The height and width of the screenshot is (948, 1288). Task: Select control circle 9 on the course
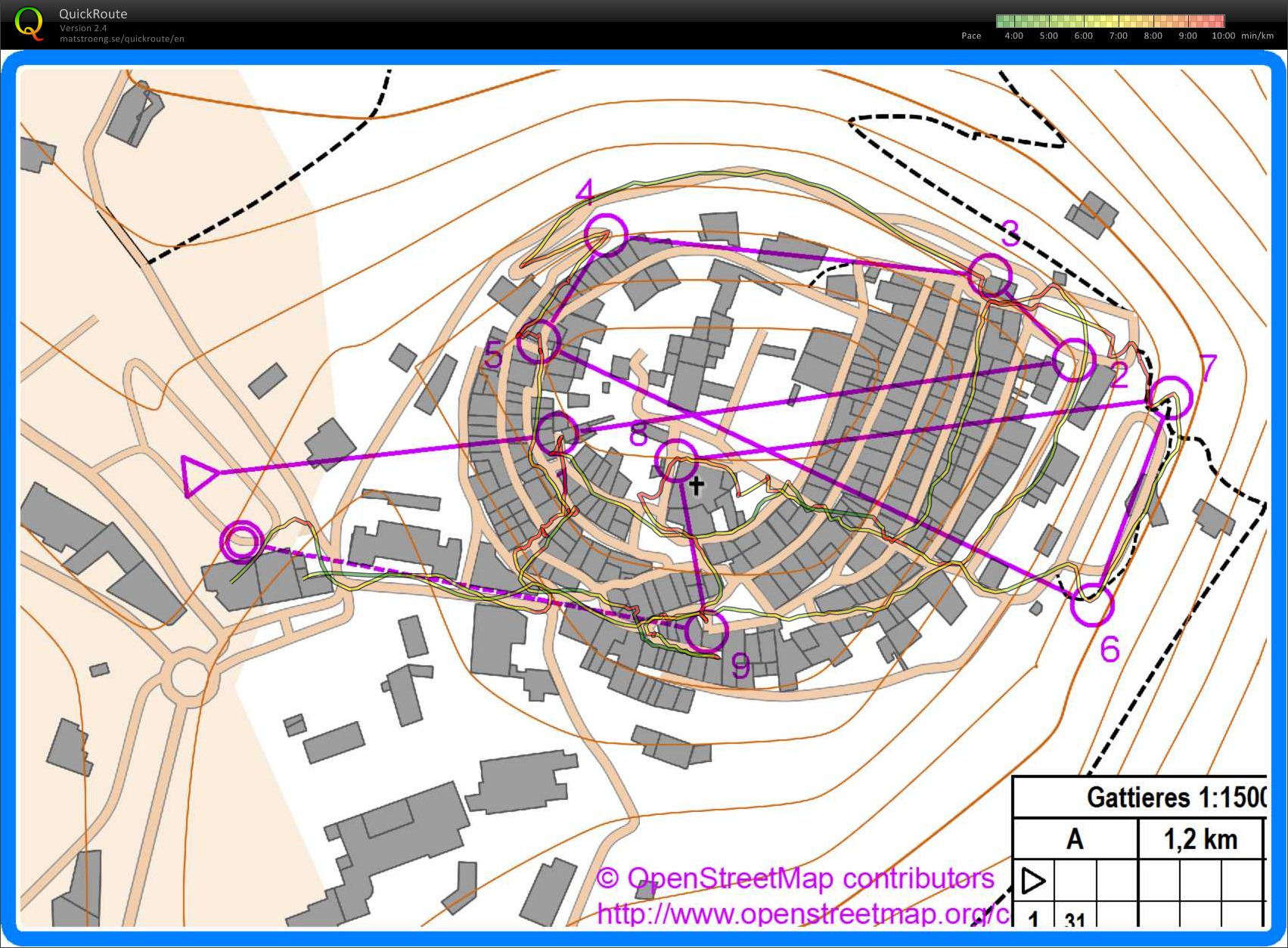point(706,630)
